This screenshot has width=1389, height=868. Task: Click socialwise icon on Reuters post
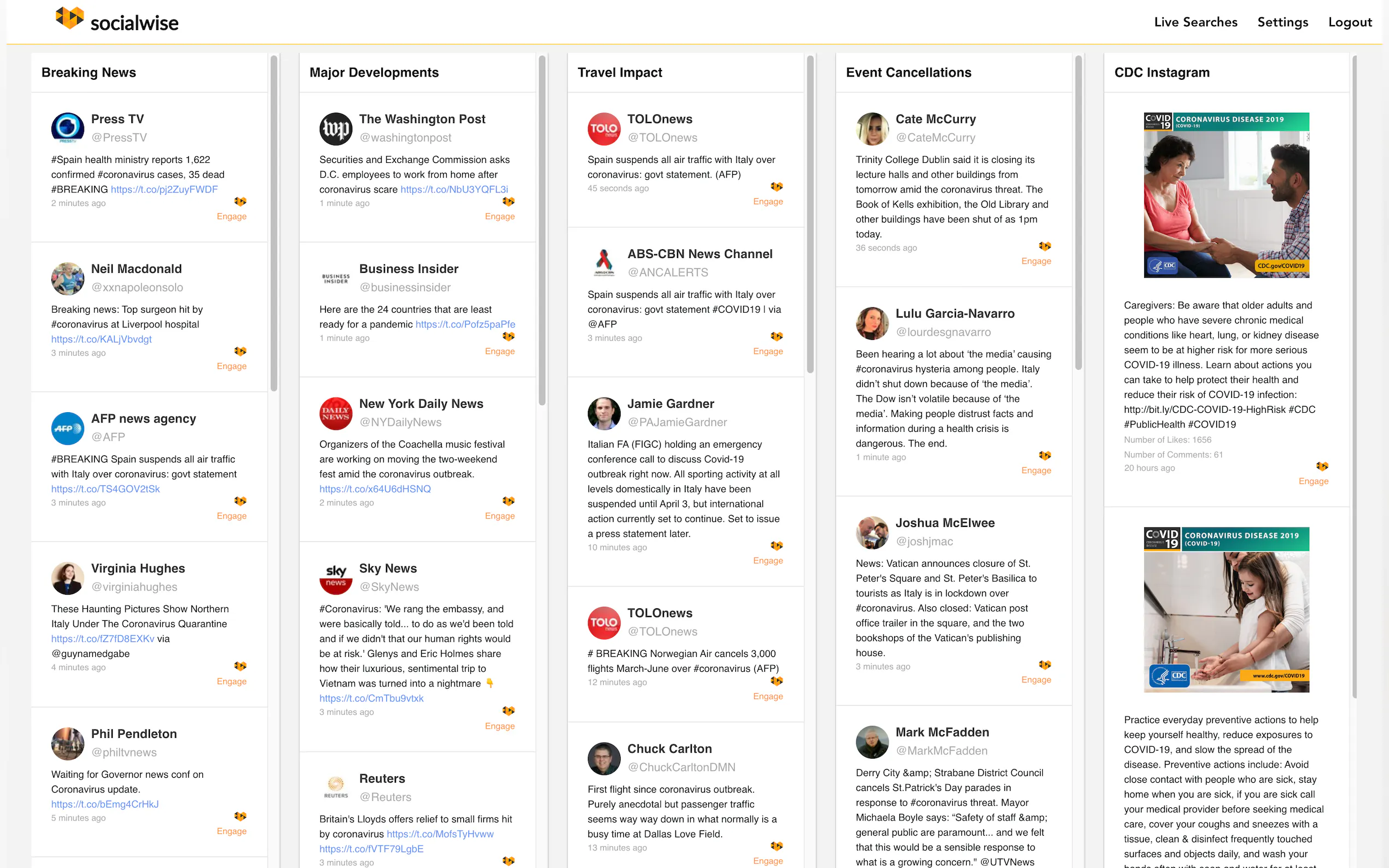point(508,861)
